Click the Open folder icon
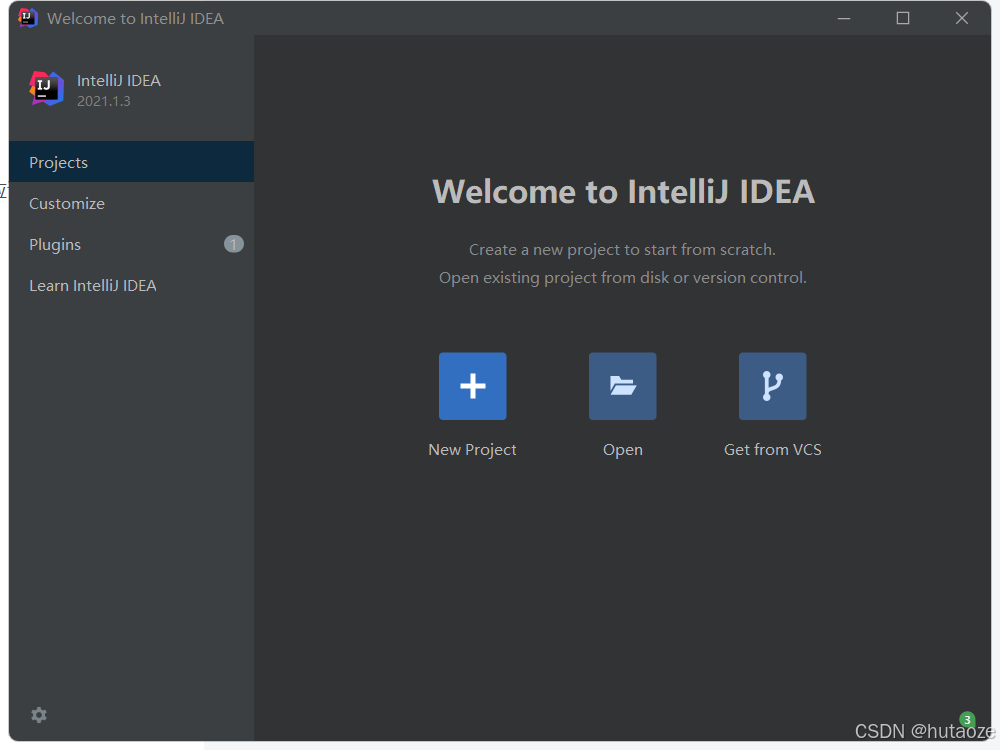 coord(622,386)
